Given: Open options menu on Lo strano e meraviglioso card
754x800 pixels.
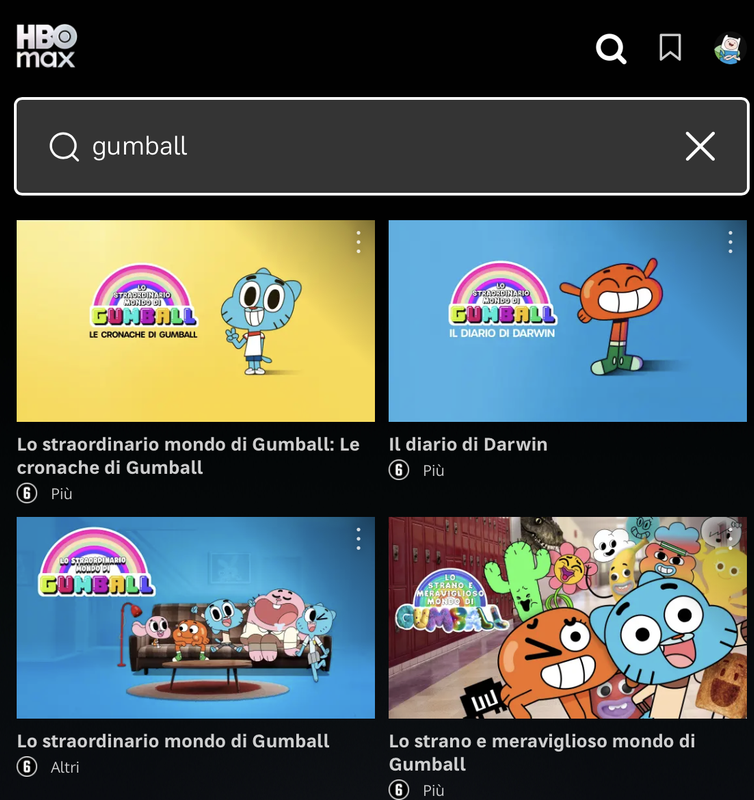Looking at the screenshot, I should click(x=731, y=539).
